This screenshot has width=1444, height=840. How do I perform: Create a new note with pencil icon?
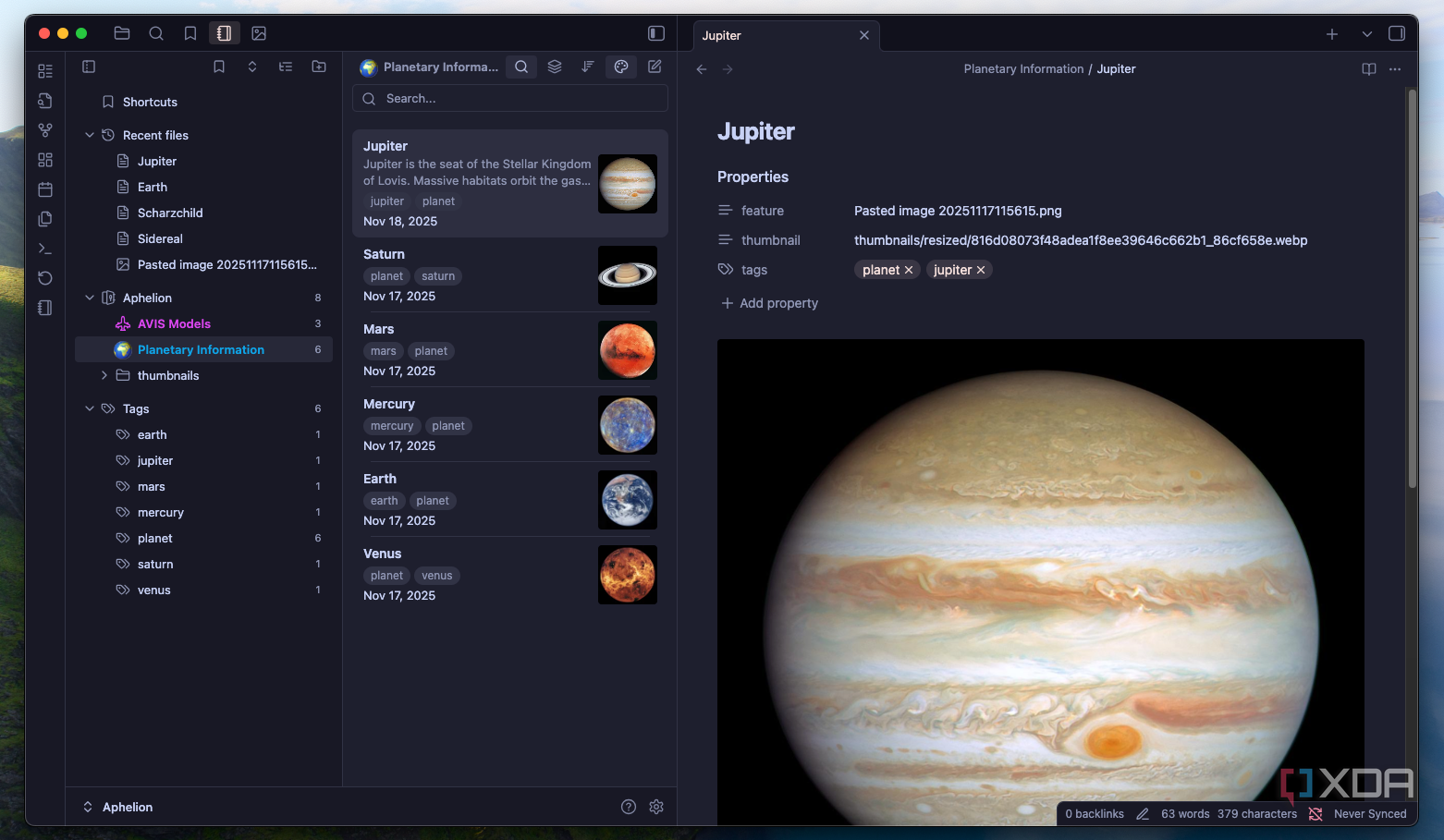tap(655, 67)
